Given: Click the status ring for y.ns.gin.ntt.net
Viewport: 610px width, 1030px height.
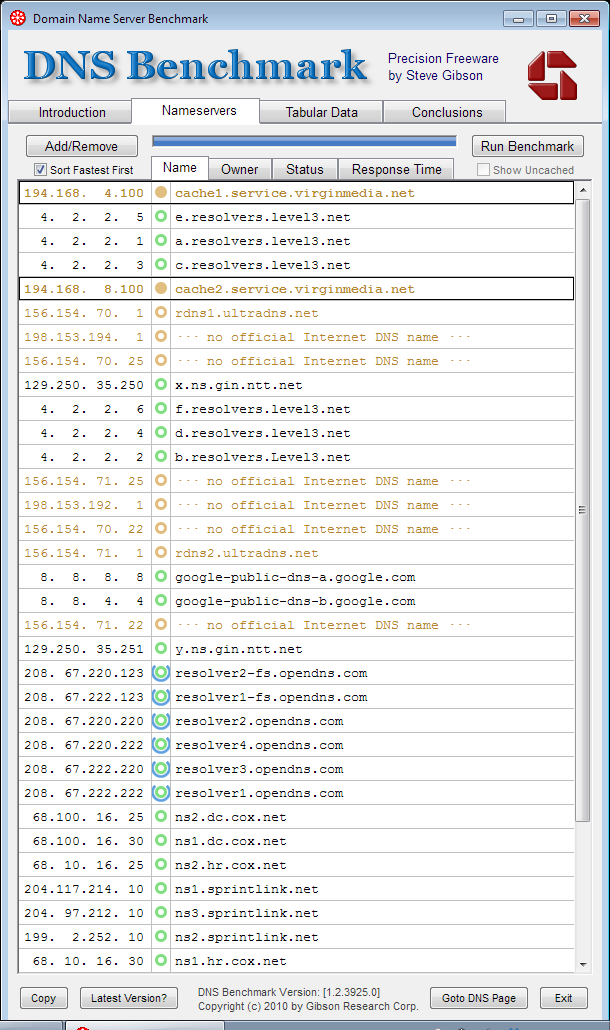Looking at the screenshot, I should click(x=161, y=648).
